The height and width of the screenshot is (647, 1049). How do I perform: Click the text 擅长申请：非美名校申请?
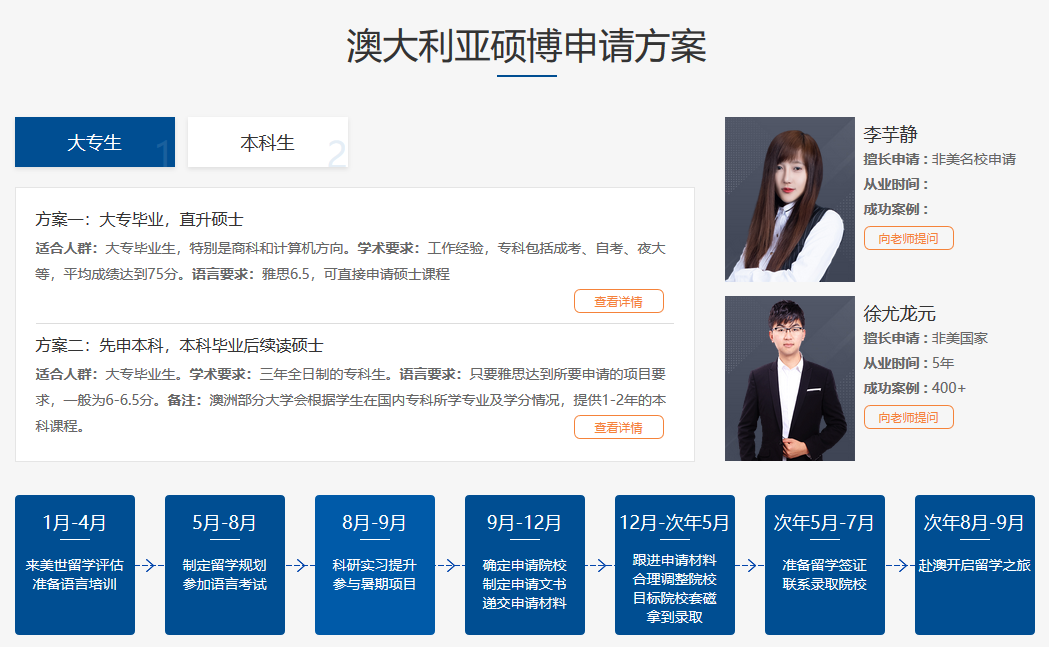point(939,159)
